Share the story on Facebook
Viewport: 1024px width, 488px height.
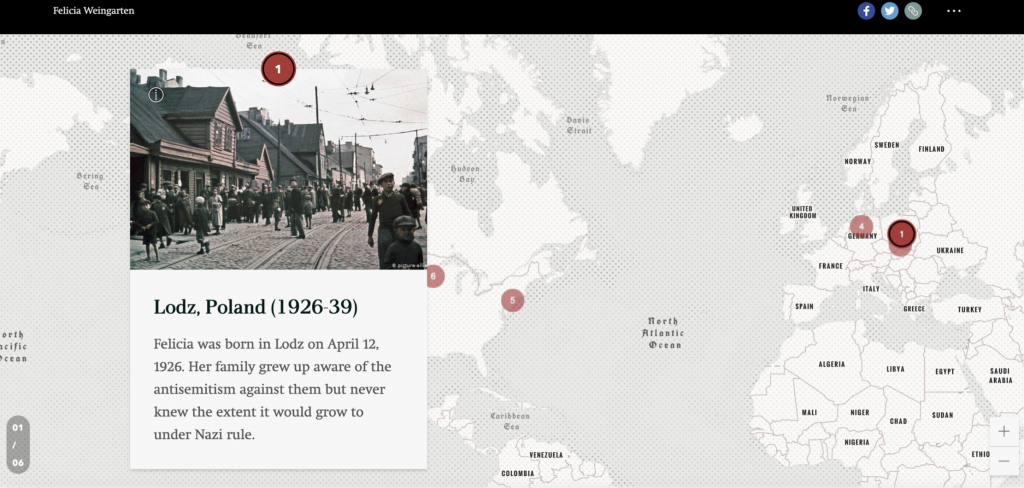tap(866, 11)
